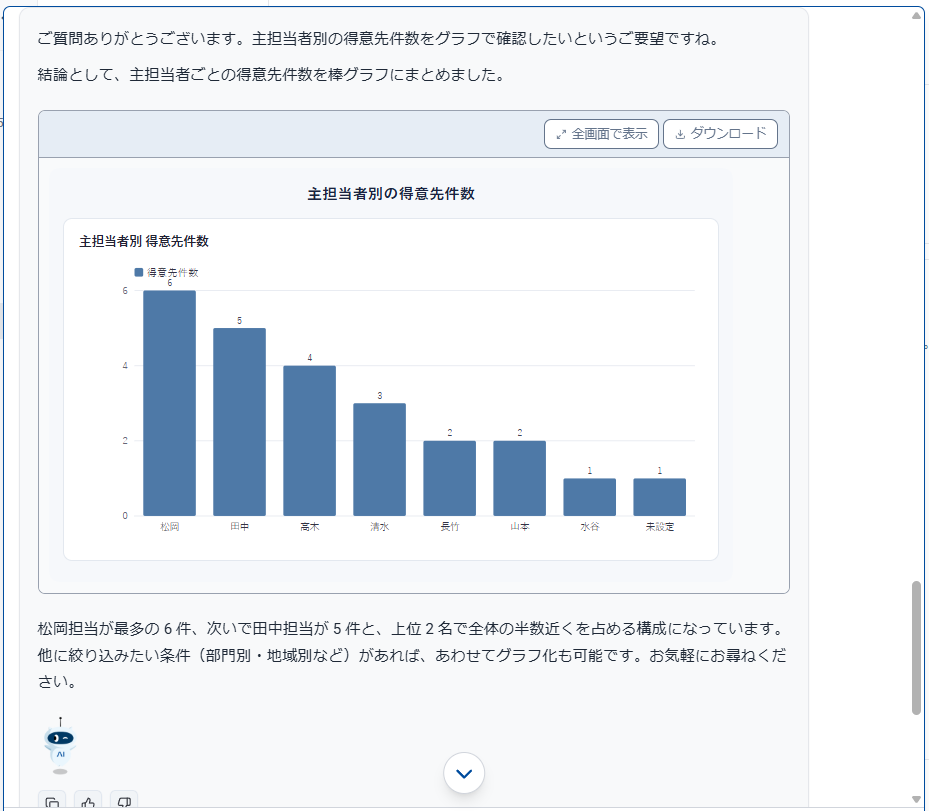Click the ダウンロード button
929x811 pixels.
point(720,134)
